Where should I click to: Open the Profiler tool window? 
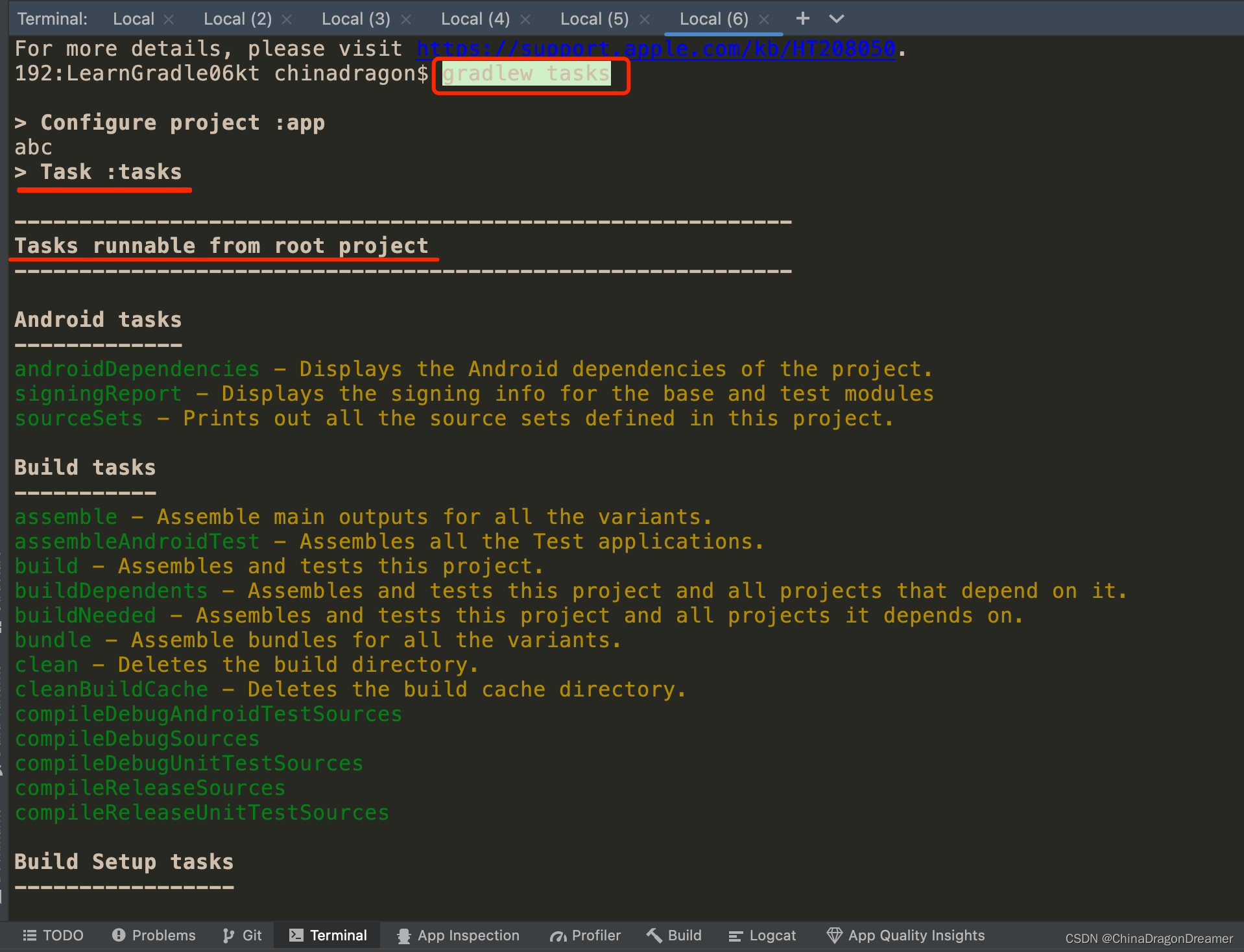(x=585, y=935)
